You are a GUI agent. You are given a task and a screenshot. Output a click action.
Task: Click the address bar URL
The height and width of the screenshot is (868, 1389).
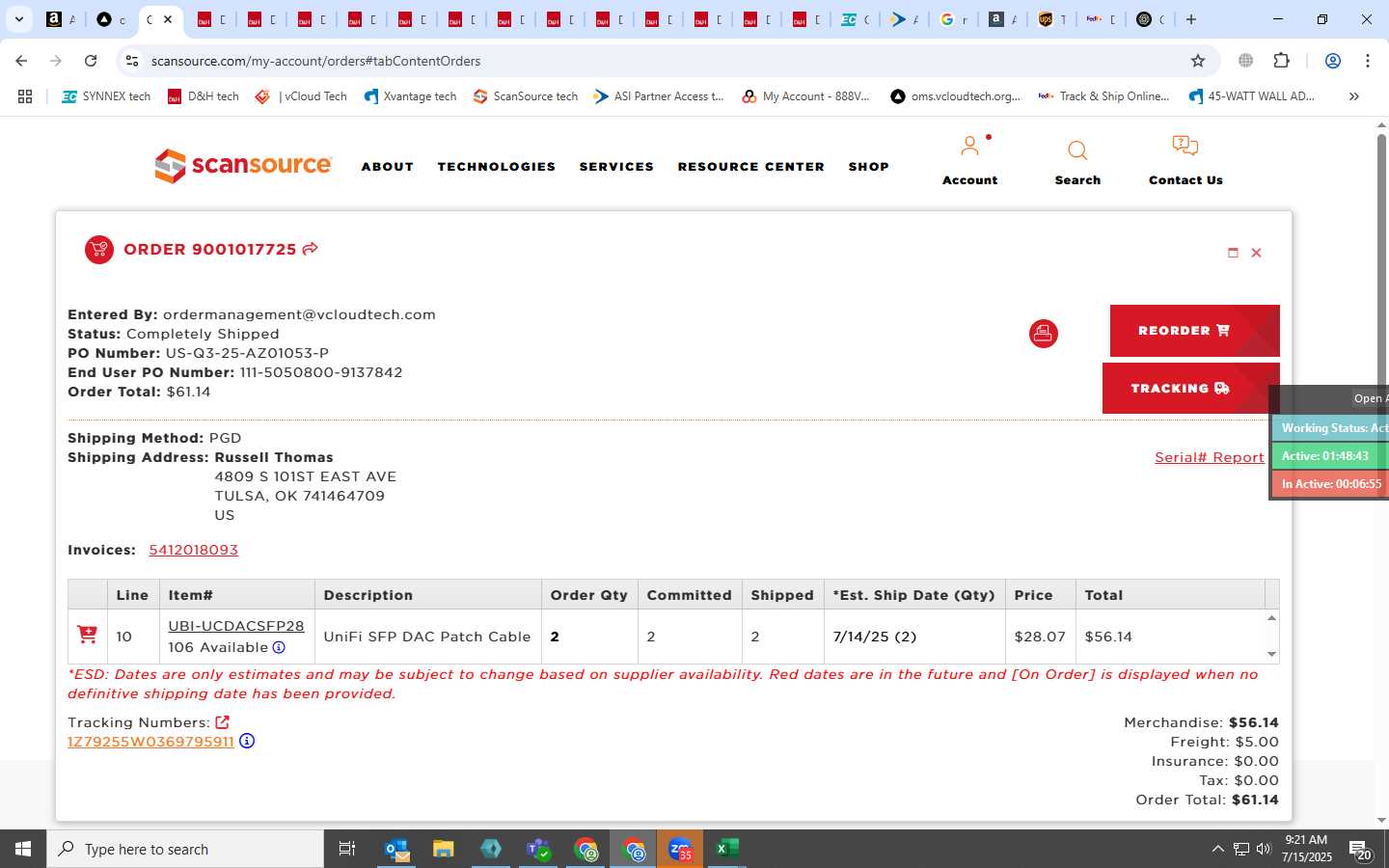point(315,61)
